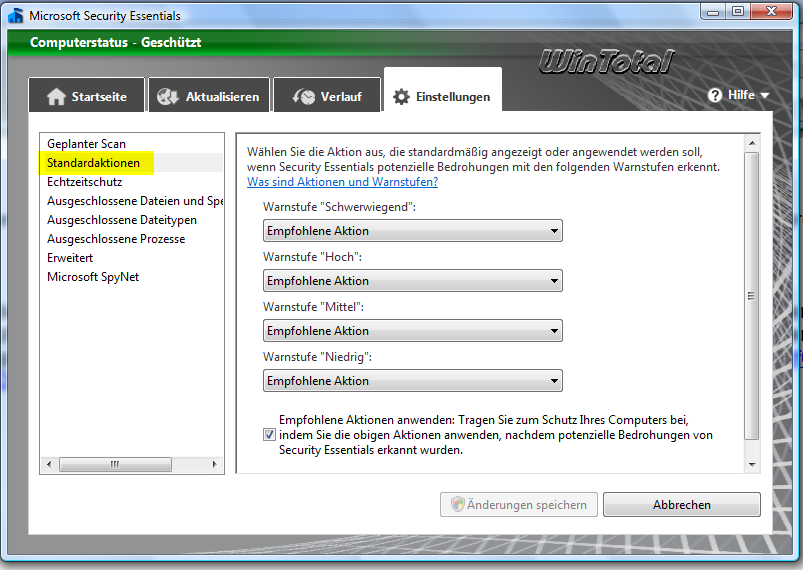Click the house icon on the Startseite tab

(56, 96)
